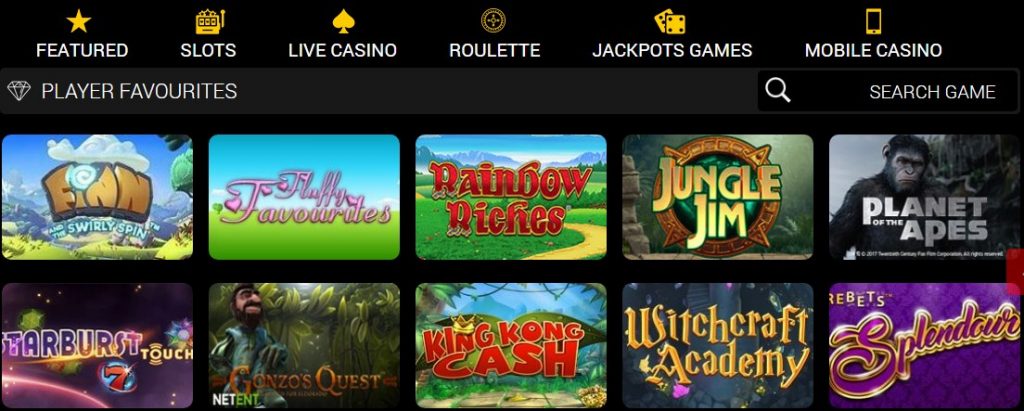
Task: Open the Slots tab
Action: (x=208, y=50)
